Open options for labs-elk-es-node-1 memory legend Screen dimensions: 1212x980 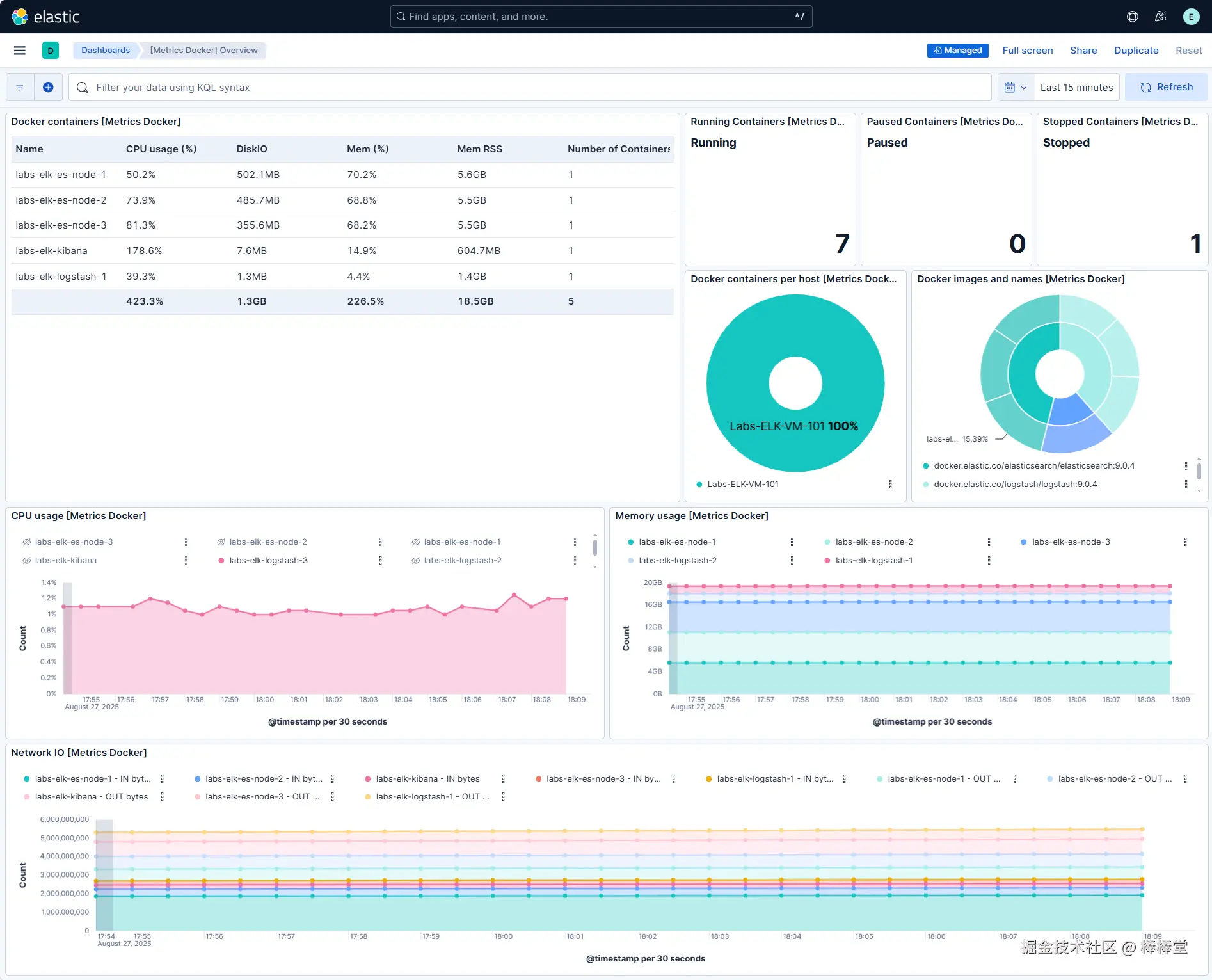(x=792, y=542)
